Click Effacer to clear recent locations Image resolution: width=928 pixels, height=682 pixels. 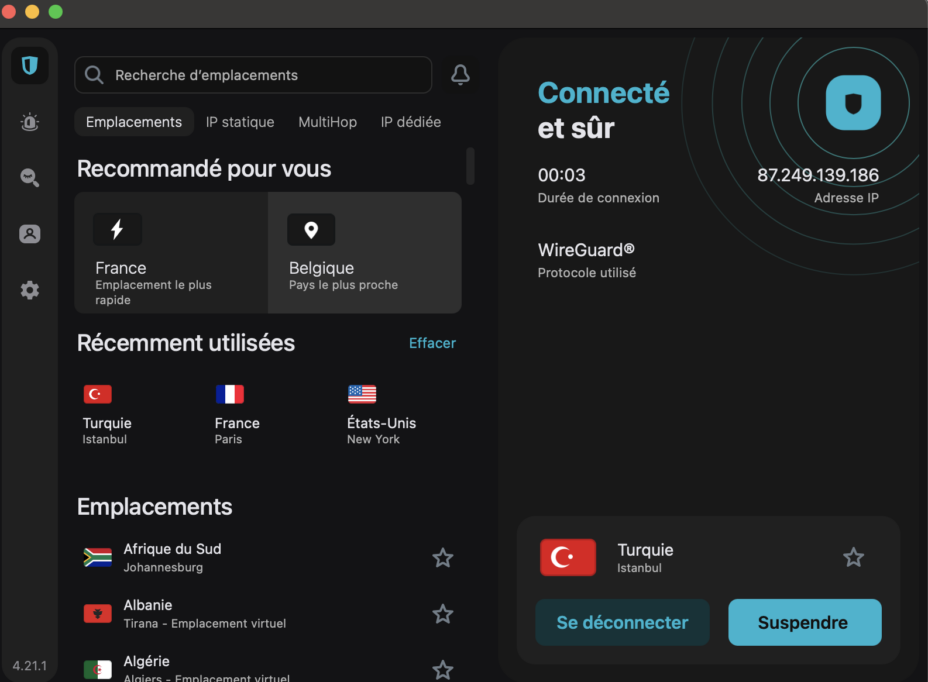tap(433, 343)
